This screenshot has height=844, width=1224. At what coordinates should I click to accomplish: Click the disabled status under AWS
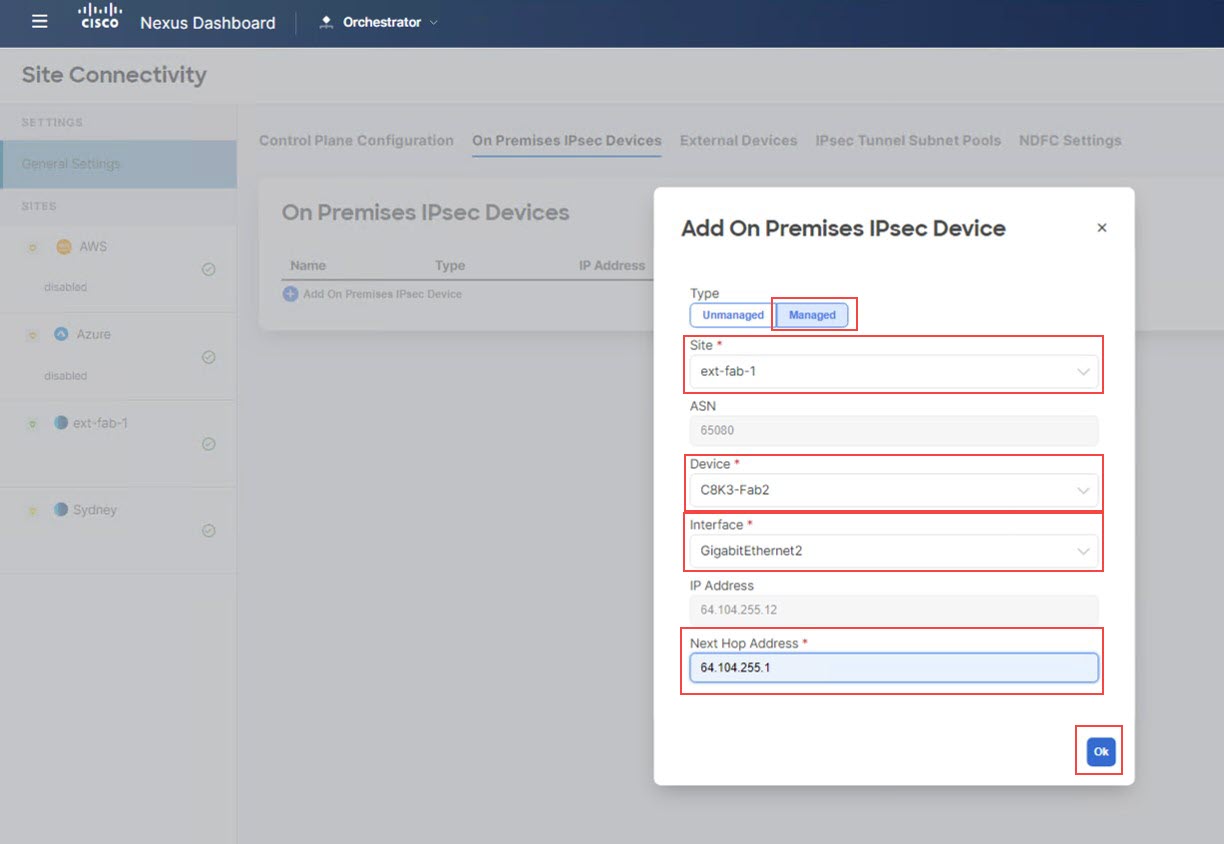coord(65,287)
